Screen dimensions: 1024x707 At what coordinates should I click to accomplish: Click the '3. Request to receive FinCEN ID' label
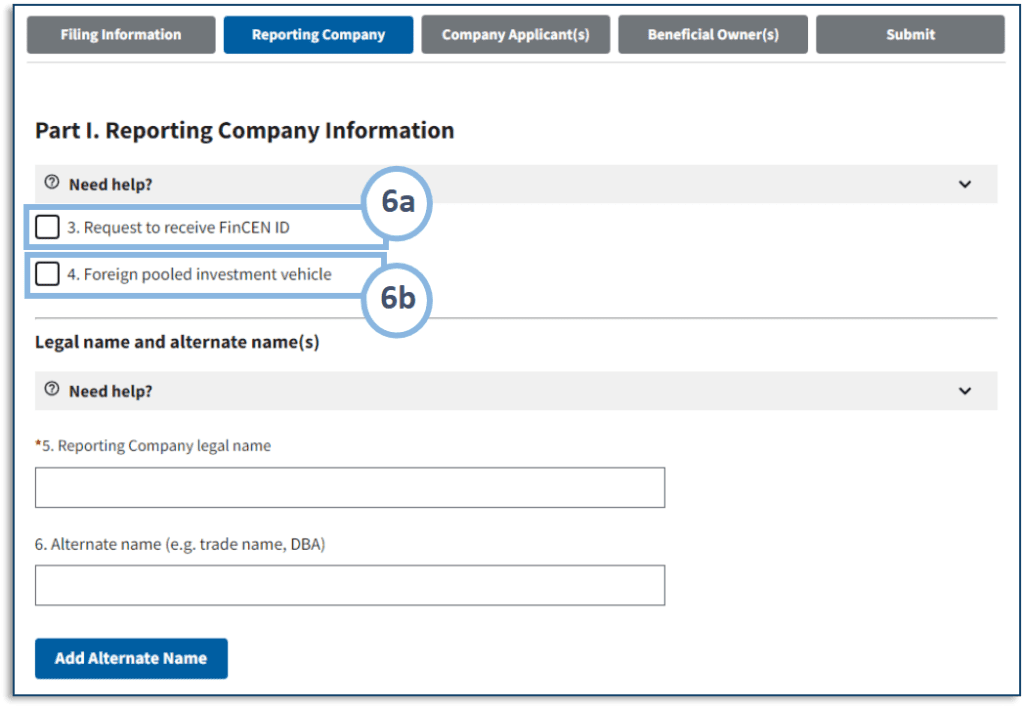click(x=179, y=228)
